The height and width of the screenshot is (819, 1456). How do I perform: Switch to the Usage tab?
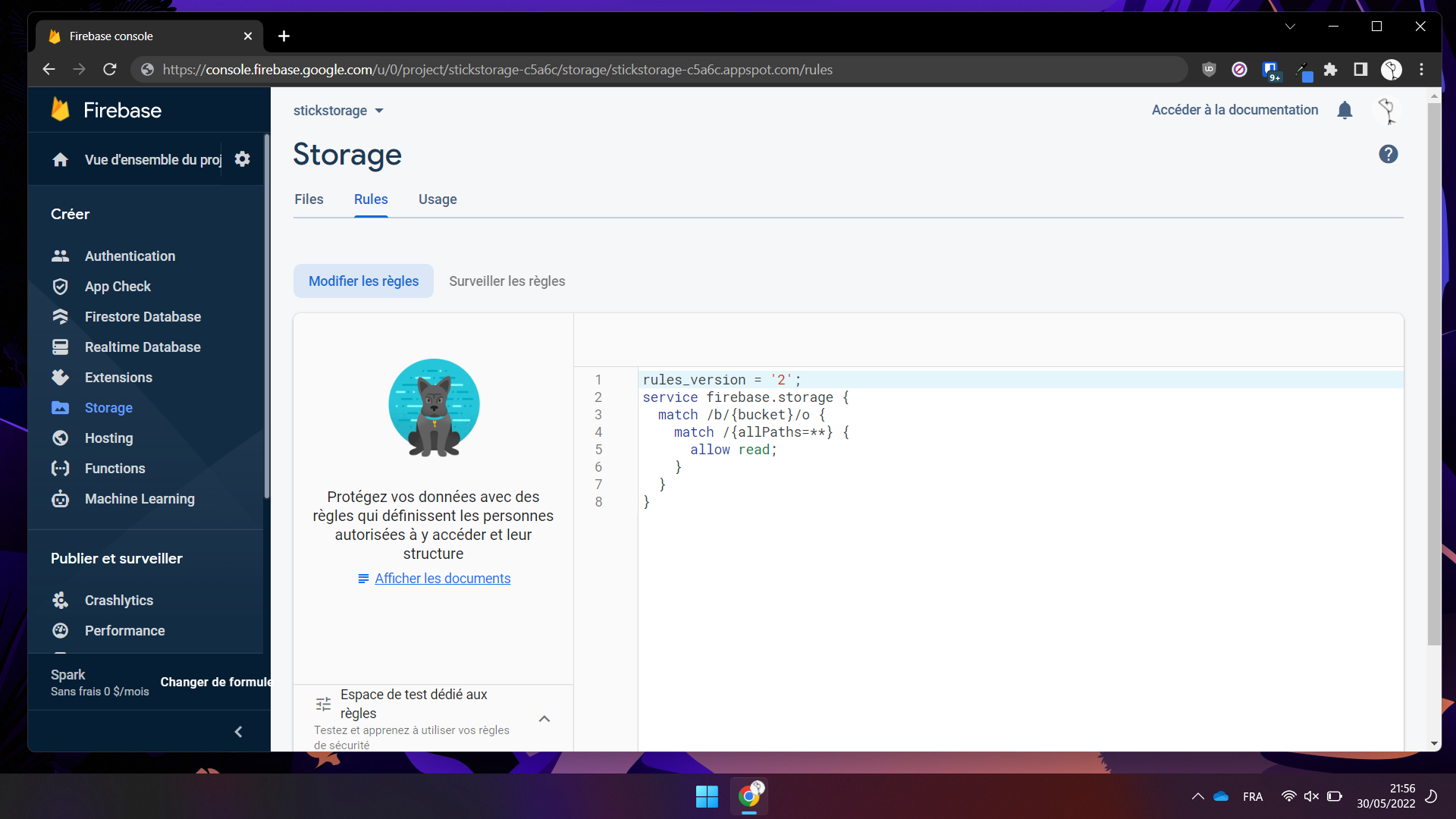[438, 199]
